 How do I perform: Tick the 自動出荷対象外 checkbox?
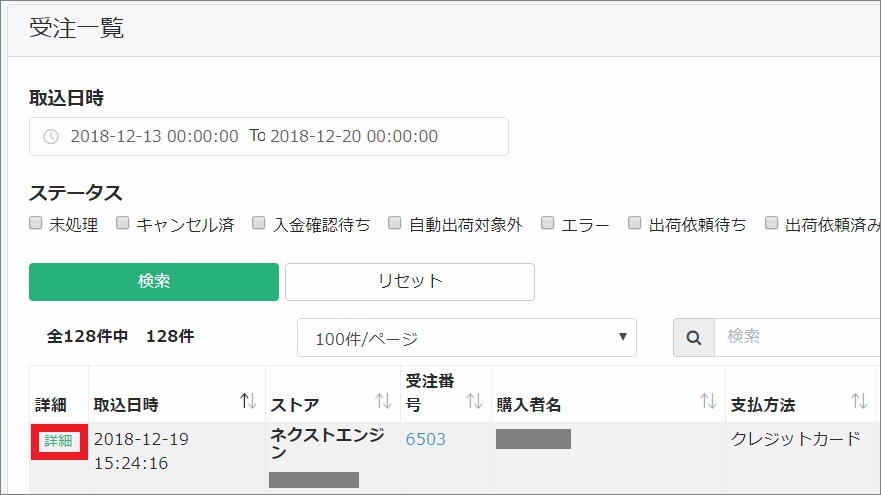(x=395, y=224)
